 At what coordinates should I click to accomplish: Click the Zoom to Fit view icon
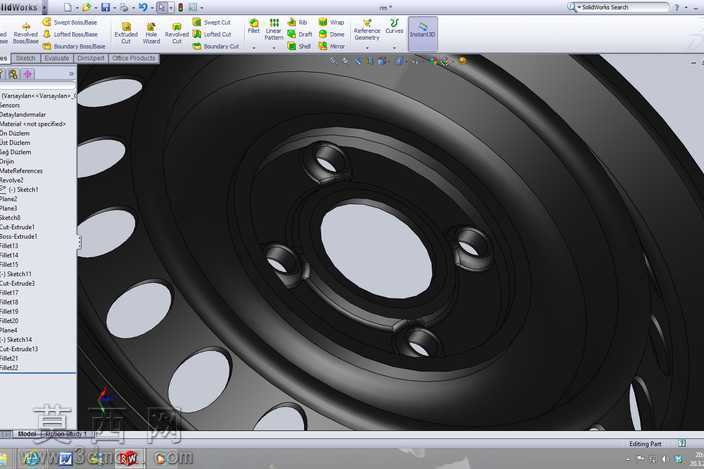[x=333, y=61]
